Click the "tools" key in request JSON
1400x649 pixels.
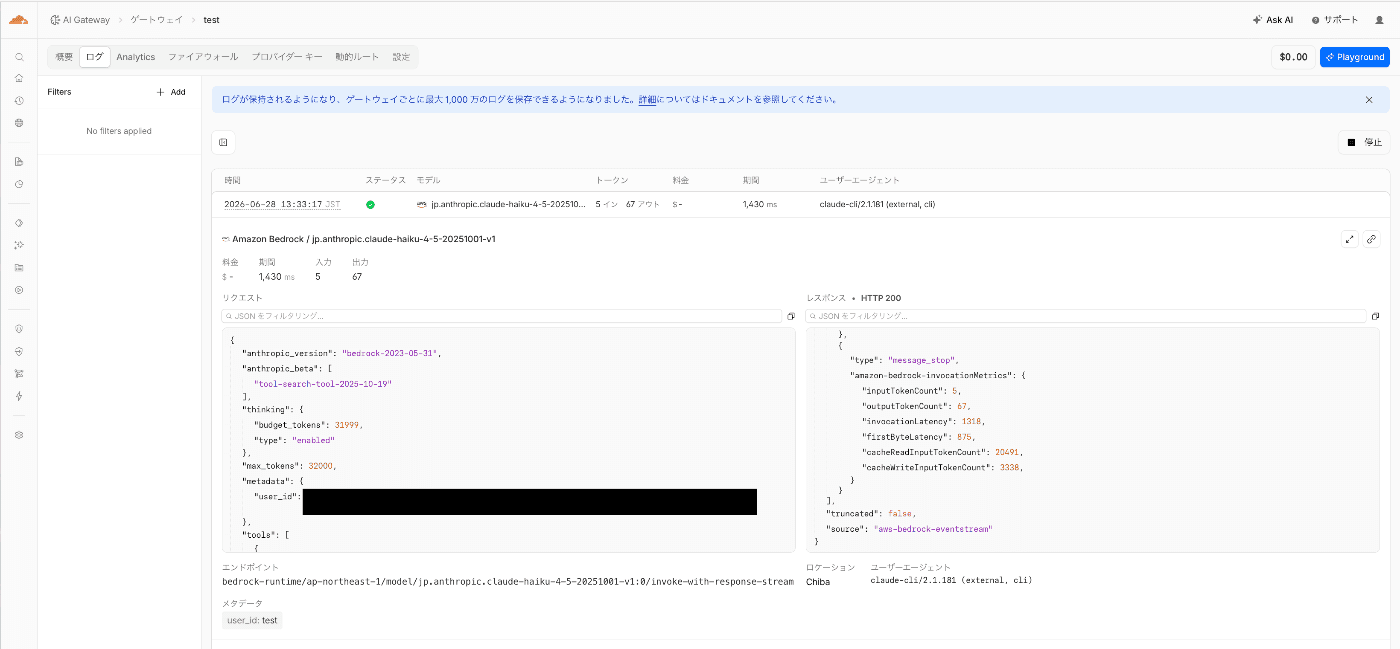[x=258, y=535]
